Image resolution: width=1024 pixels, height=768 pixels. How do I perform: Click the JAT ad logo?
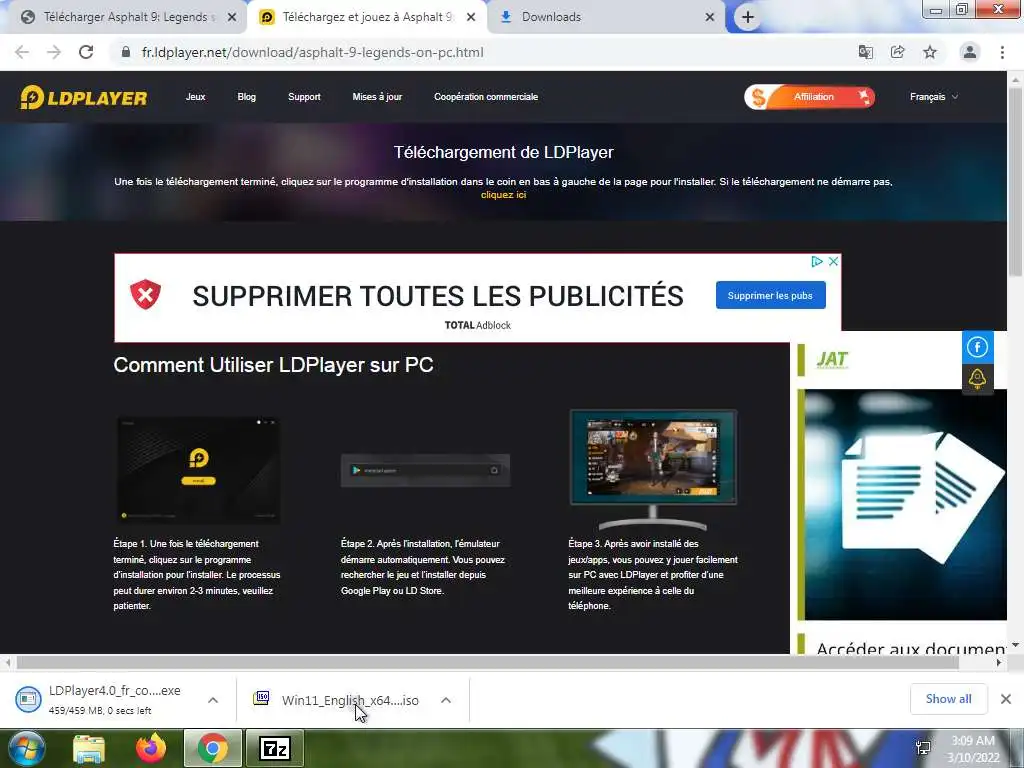click(832, 360)
